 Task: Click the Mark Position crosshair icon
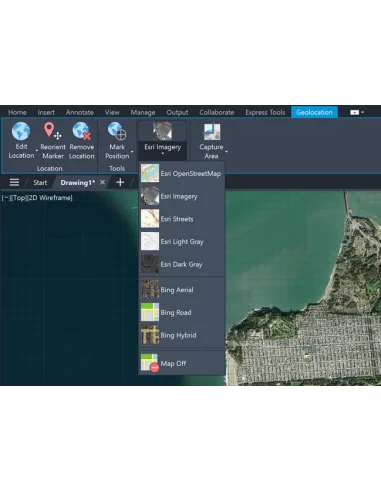(x=117, y=131)
